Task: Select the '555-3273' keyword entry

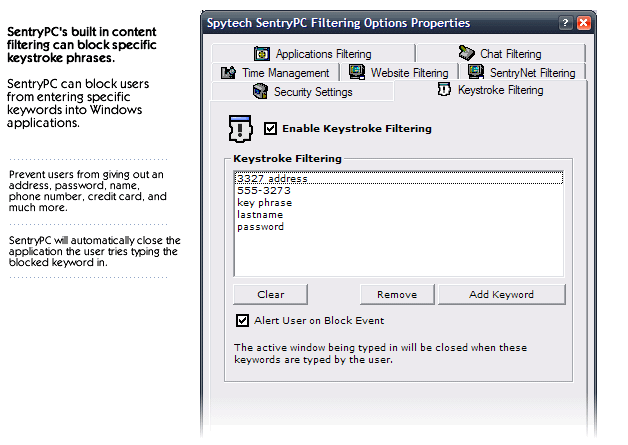Action: 399,191
